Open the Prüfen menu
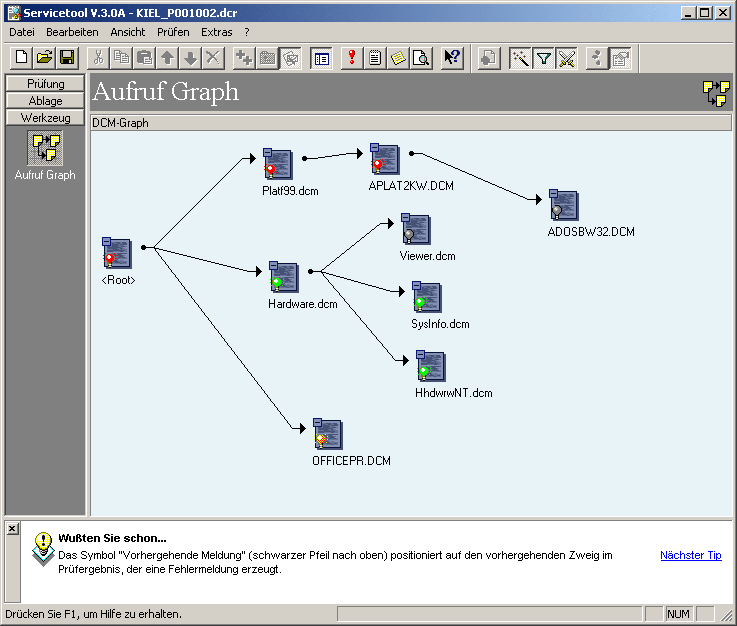 (173, 32)
